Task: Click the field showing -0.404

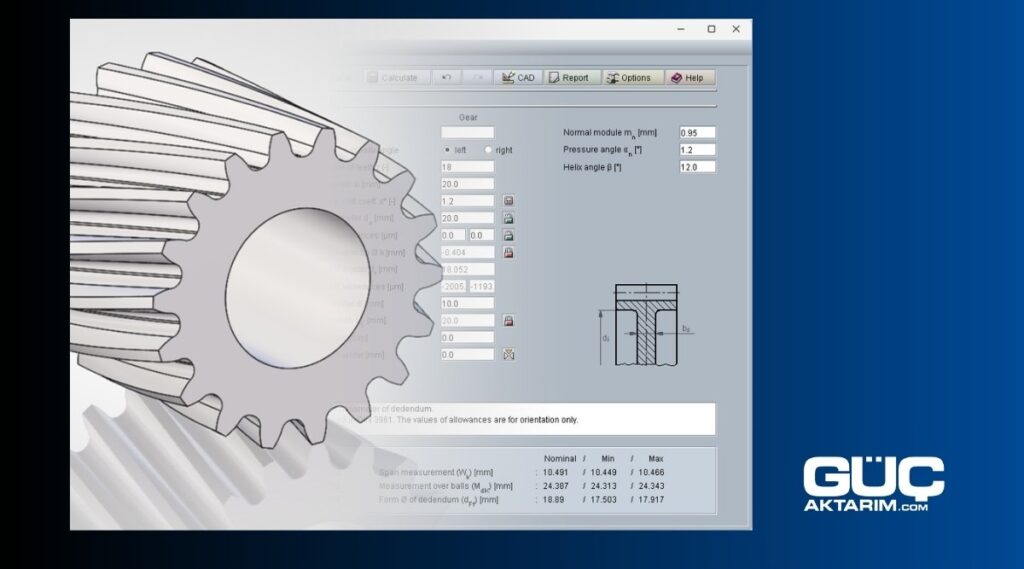Action: click(467, 252)
